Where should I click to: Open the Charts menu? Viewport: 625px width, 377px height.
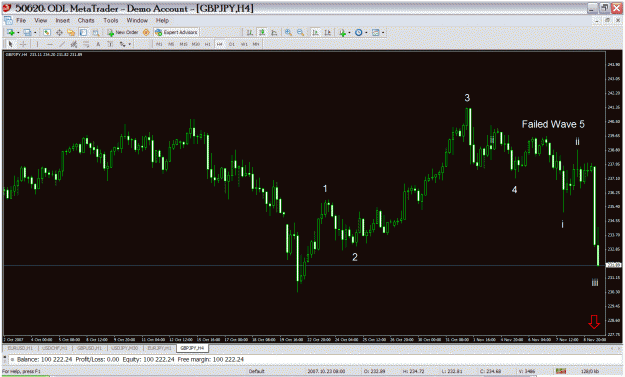(x=86, y=20)
